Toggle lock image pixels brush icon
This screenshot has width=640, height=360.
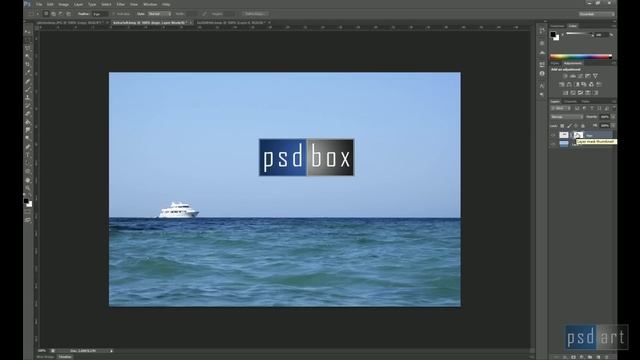click(569, 126)
